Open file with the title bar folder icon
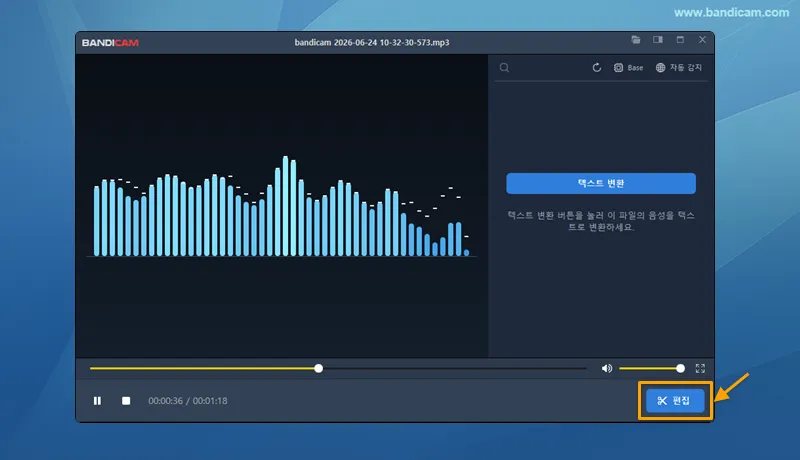The width and height of the screenshot is (800, 460). 636,40
